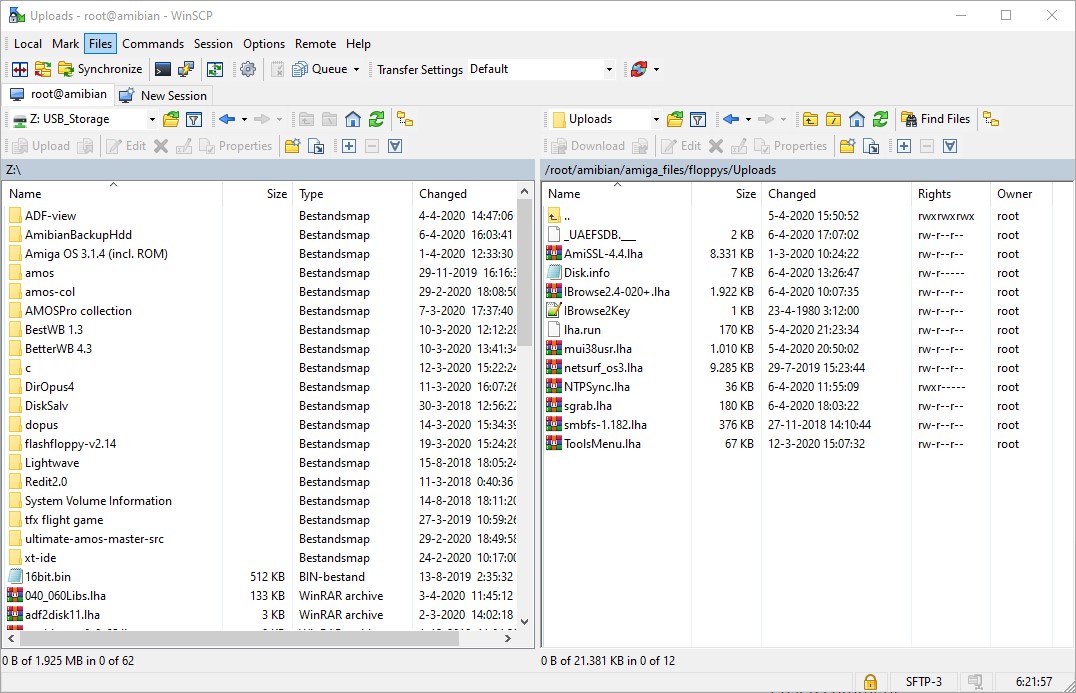Go to local home directory icon
Image resolution: width=1076 pixels, height=693 pixels.
[x=353, y=119]
